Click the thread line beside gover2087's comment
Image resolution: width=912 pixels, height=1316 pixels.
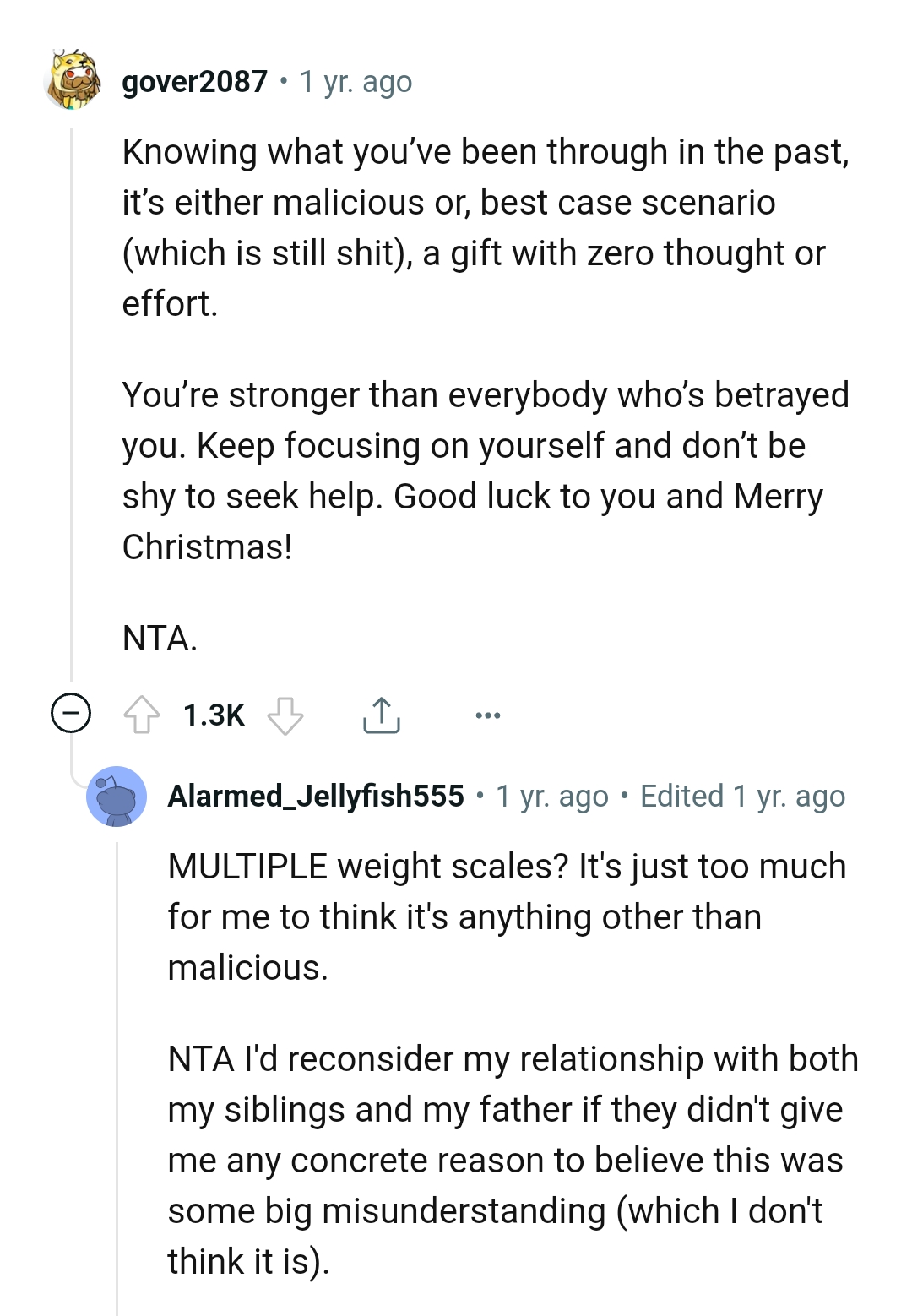click(72, 405)
